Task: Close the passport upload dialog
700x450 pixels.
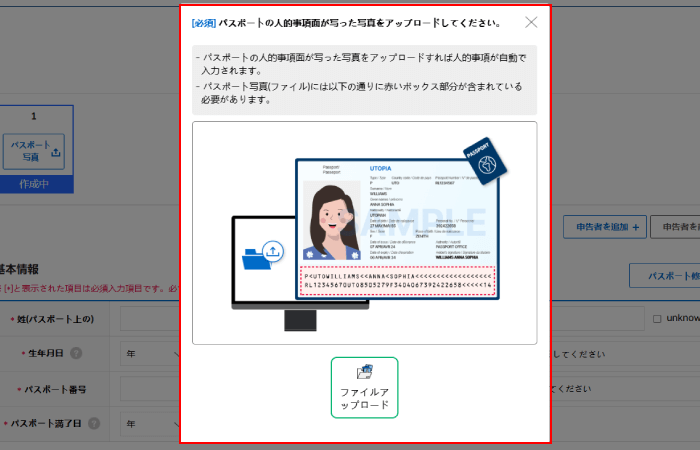Action: click(x=531, y=22)
